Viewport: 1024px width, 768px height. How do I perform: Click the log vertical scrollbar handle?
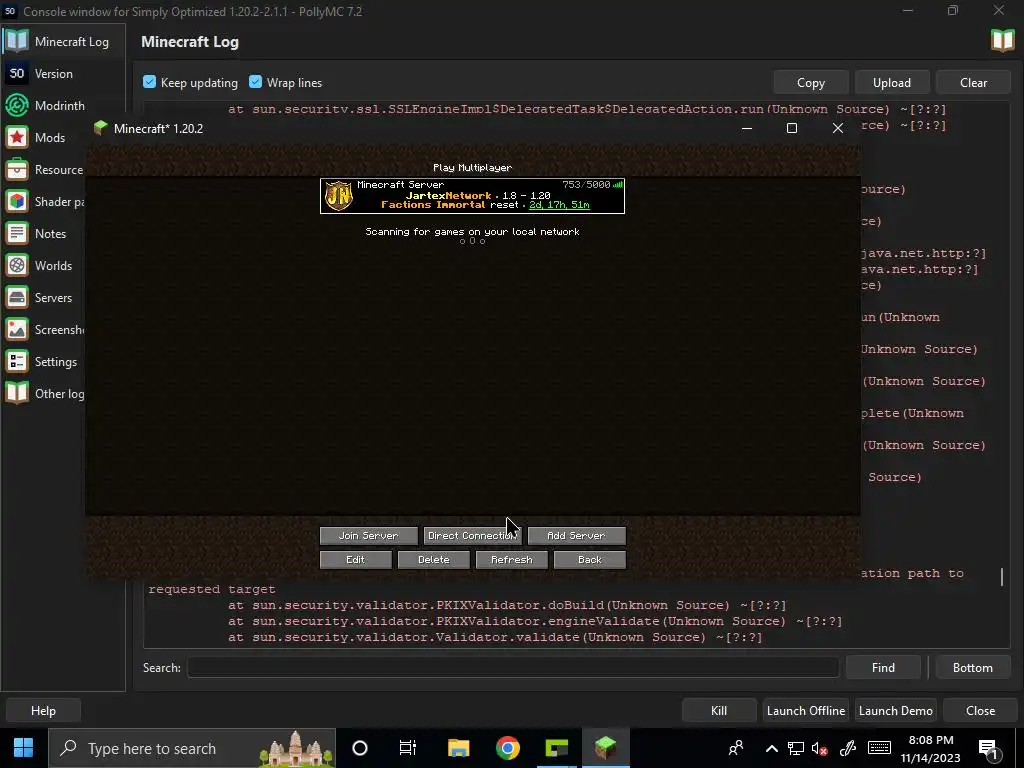1002,577
